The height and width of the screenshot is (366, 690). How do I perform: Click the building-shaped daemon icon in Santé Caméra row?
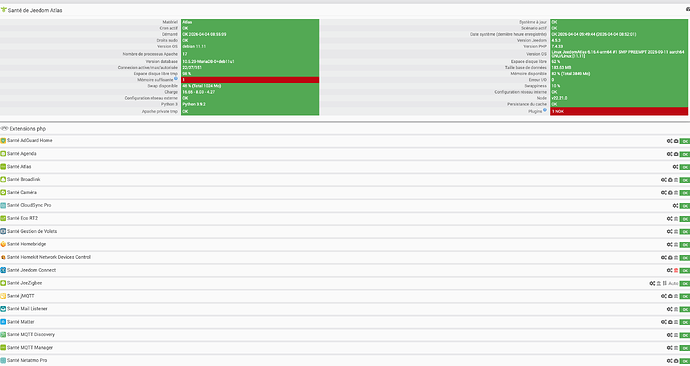[x=676, y=193]
